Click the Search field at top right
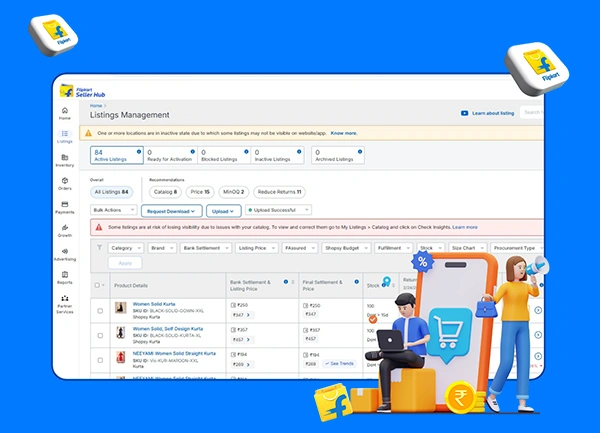The image size is (600, 433). coord(532,112)
